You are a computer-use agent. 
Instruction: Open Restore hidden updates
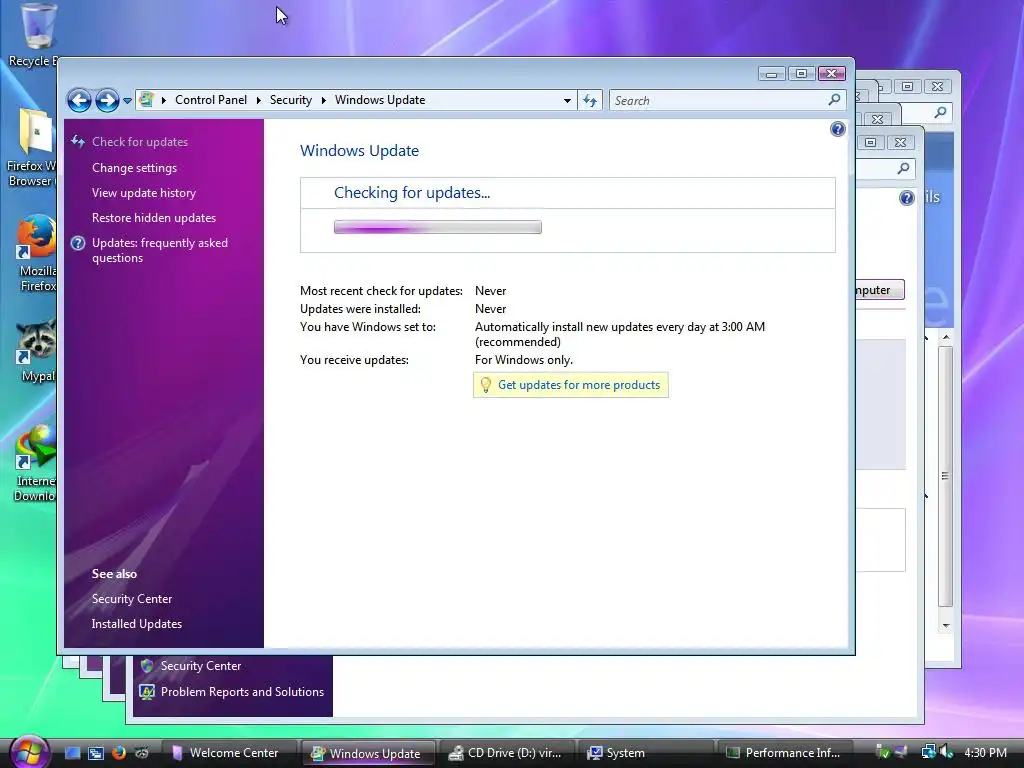pyautogui.click(x=153, y=217)
